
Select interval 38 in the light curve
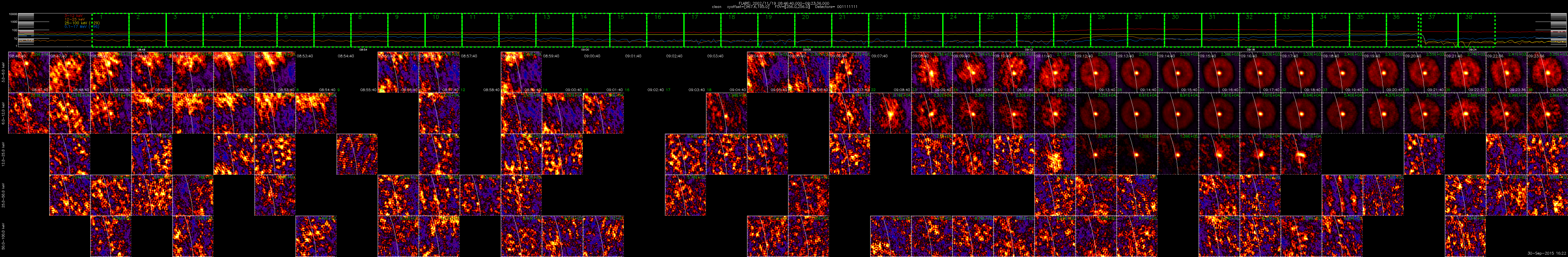[x=1477, y=30]
